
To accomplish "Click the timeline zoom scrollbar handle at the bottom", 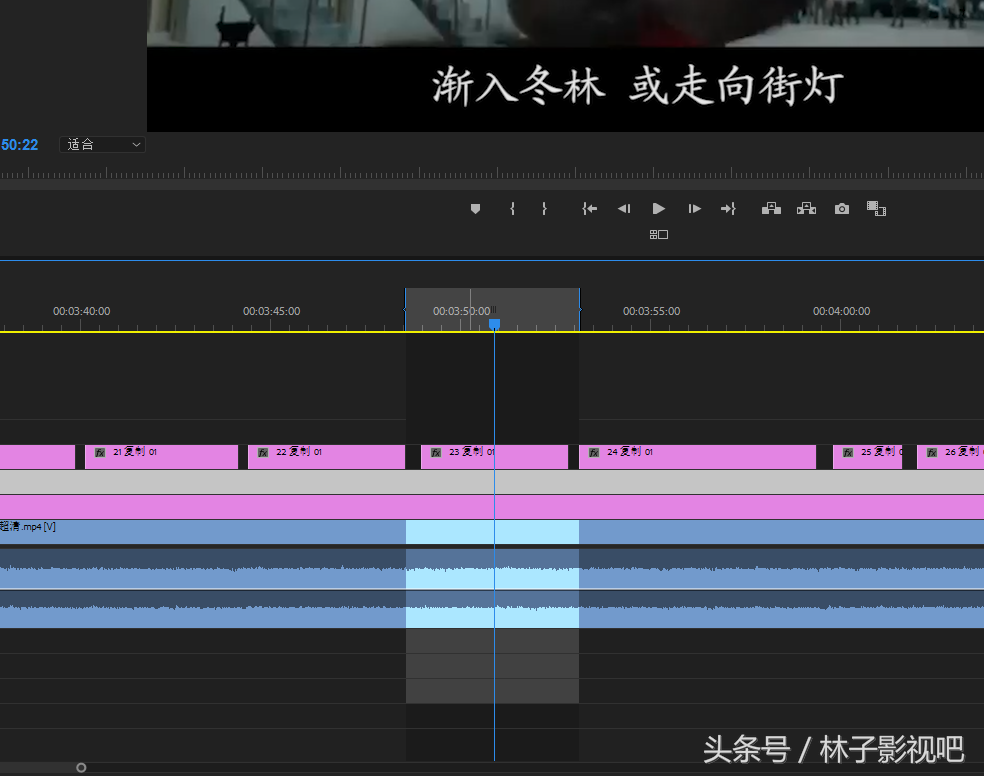I will 81,768.
